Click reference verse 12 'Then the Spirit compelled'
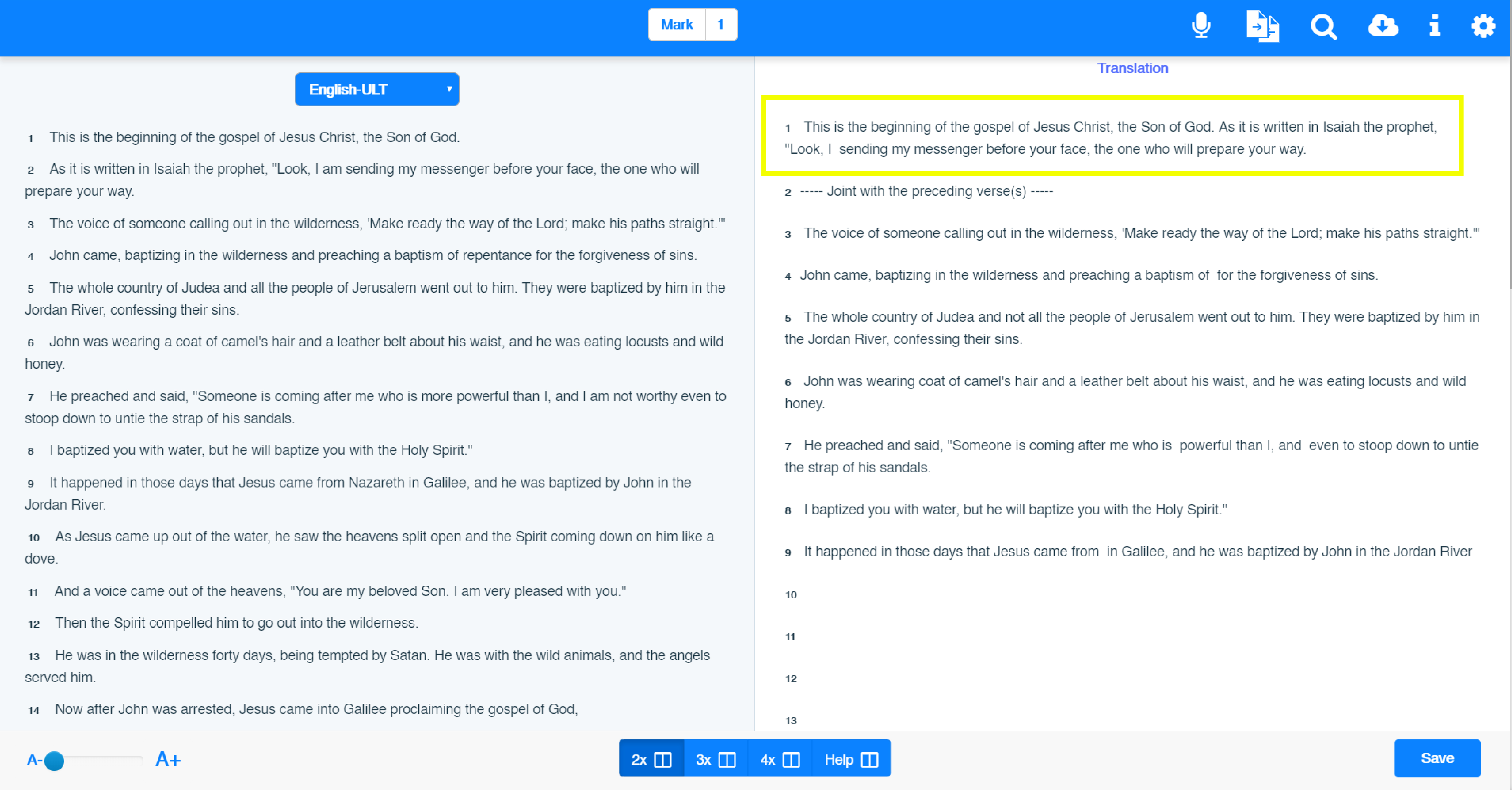Image resolution: width=1512 pixels, height=790 pixels. pos(237,623)
